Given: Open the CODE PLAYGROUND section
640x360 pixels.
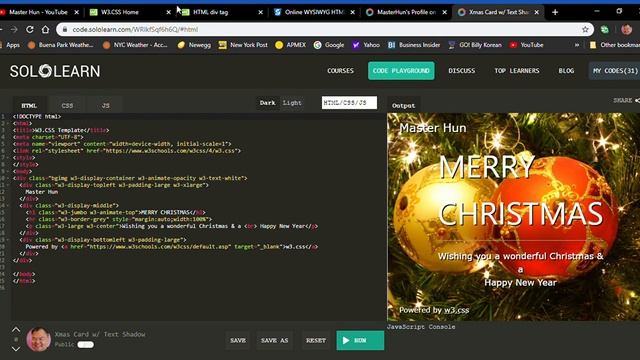Looking at the screenshot, I should point(401,71).
